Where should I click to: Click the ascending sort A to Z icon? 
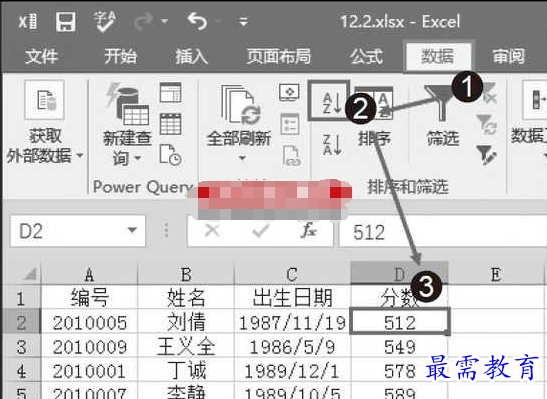pos(329,101)
